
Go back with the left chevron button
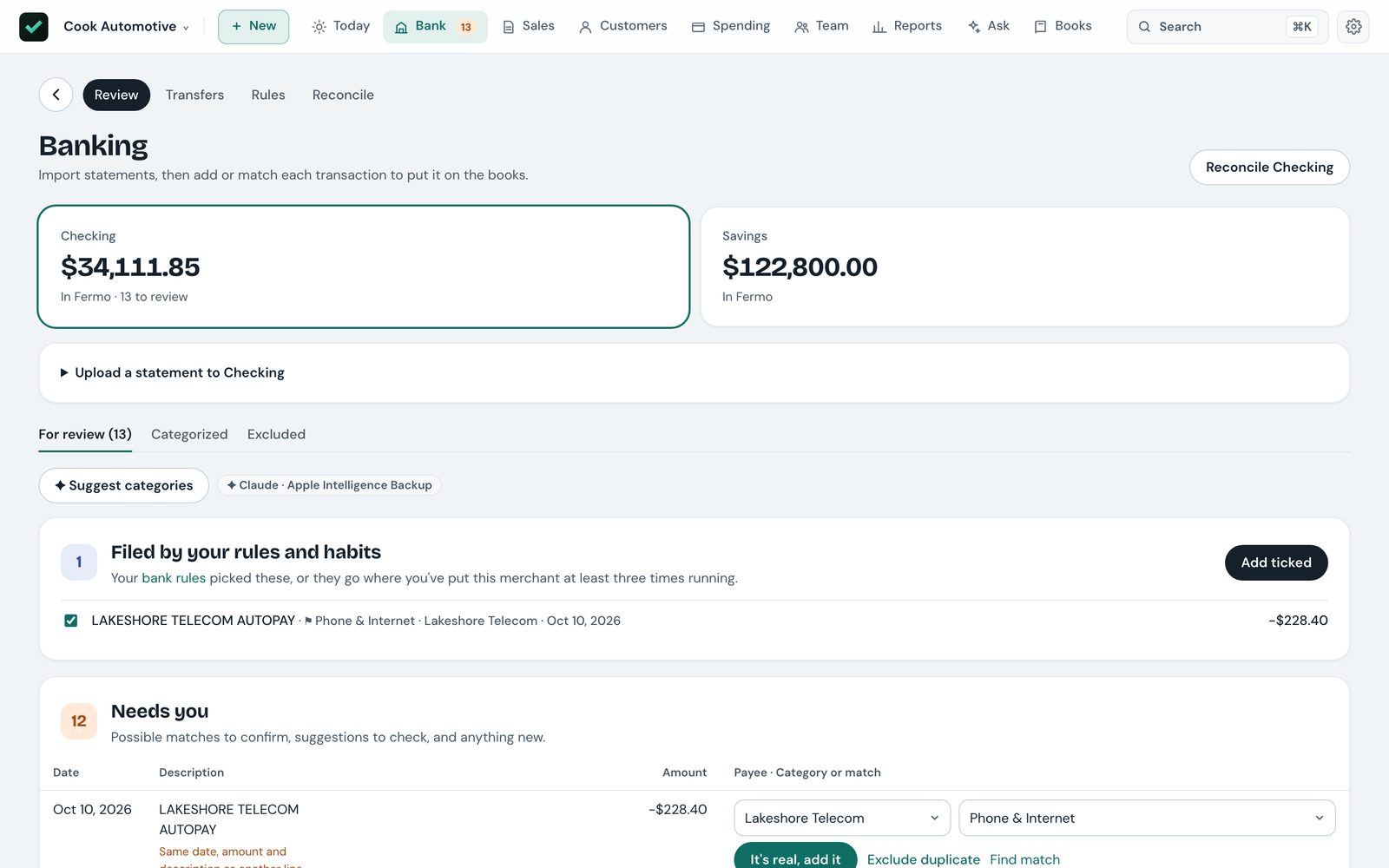point(56,95)
